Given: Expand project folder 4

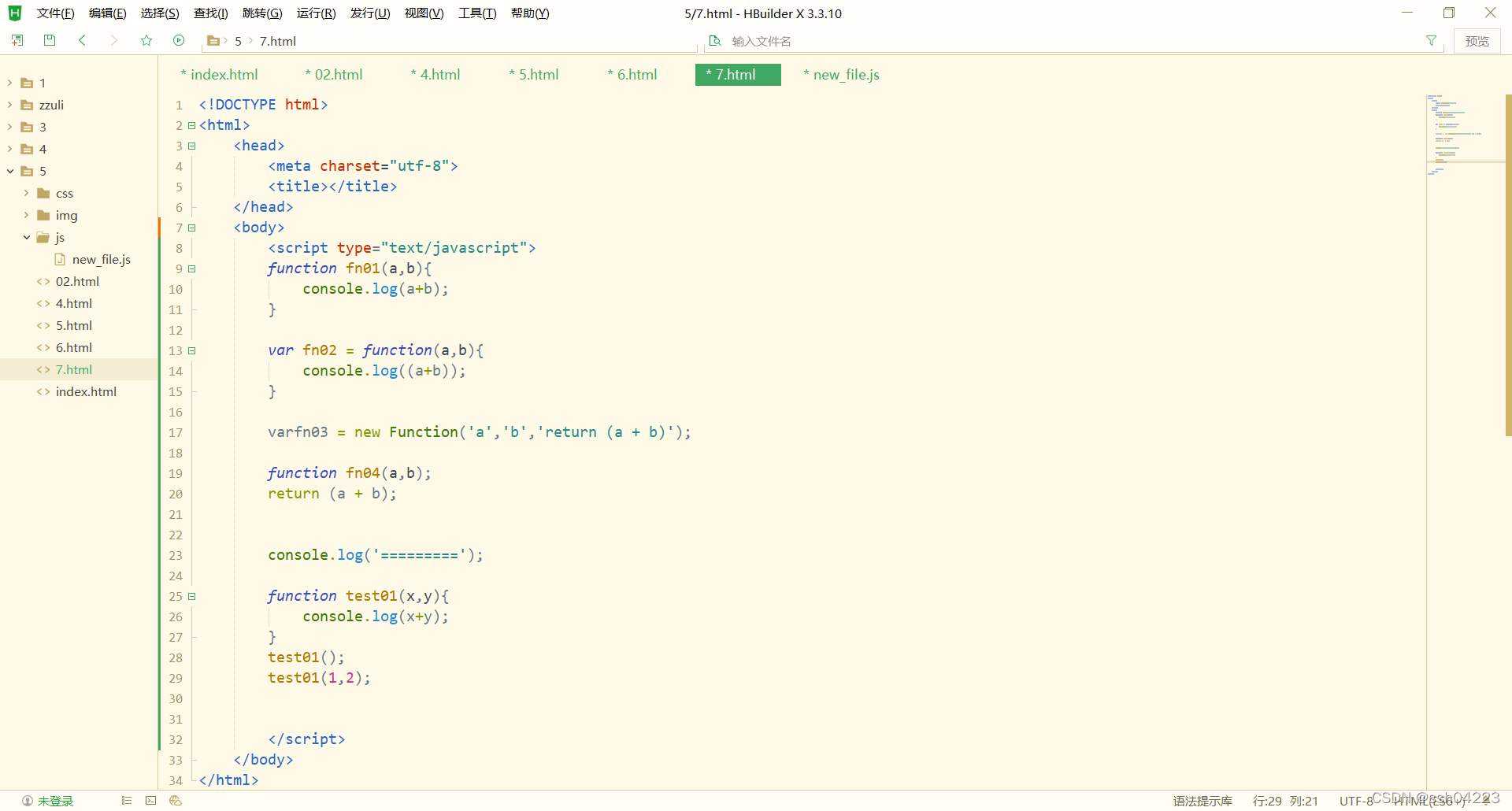Looking at the screenshot, I should tap(9, 149).
